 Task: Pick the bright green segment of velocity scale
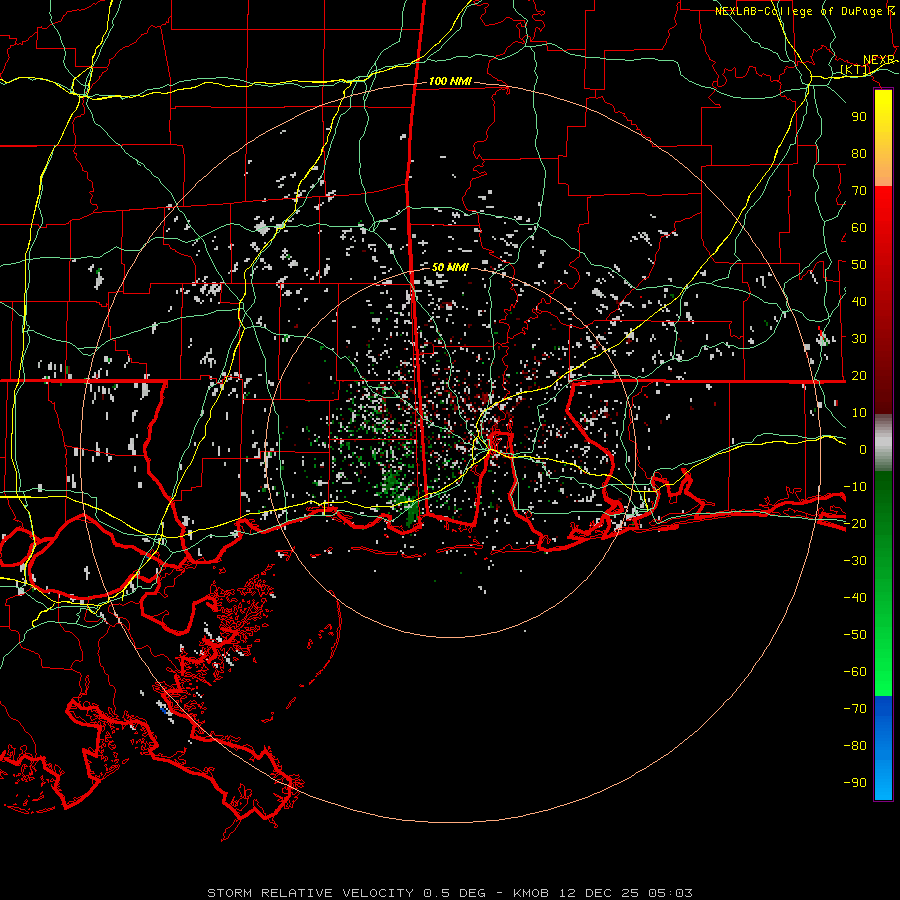click(883, 583)
